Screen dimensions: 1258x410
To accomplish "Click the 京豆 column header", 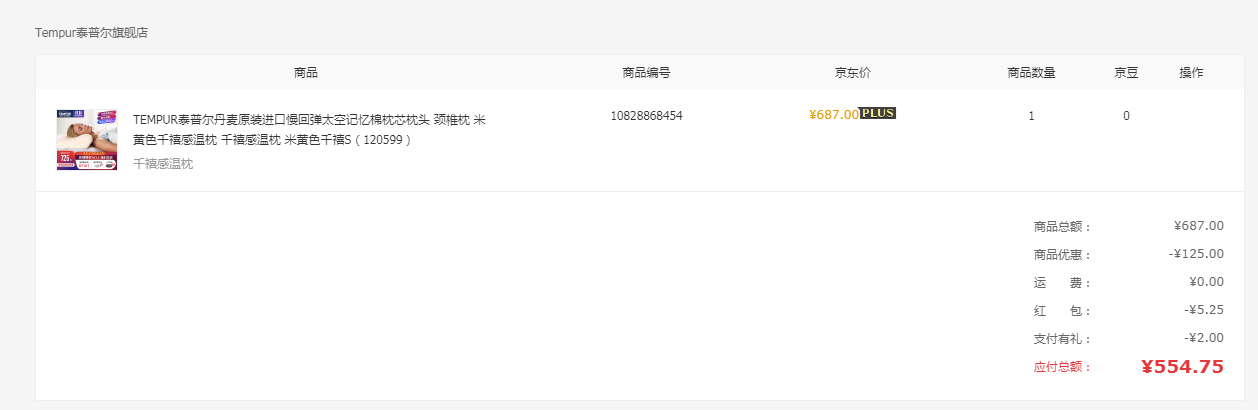I will [x=1126, y=73].
